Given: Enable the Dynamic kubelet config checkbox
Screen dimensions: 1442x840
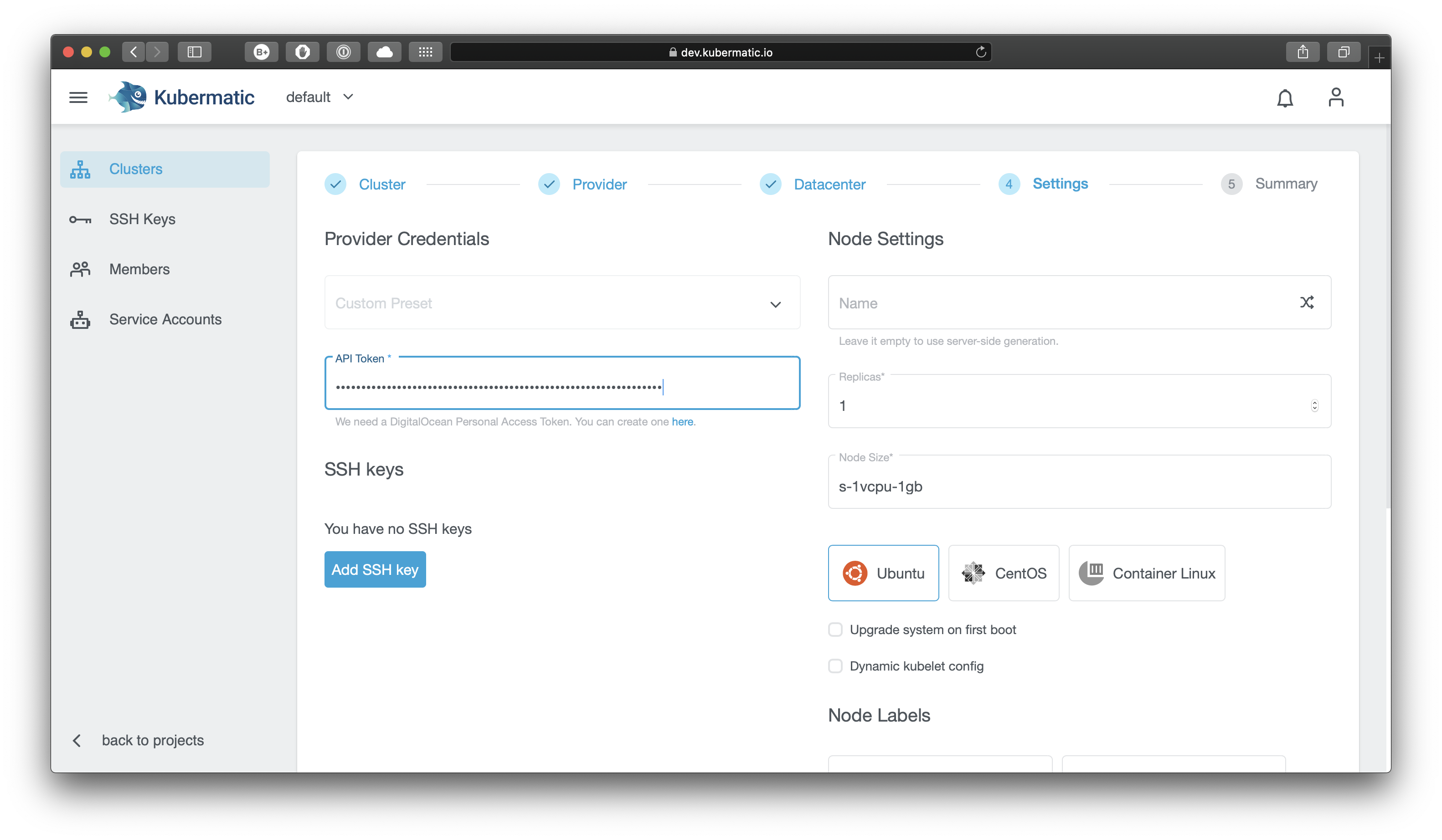Looking at the screenshot, I should pyautogui.click(x=835, y=666).
